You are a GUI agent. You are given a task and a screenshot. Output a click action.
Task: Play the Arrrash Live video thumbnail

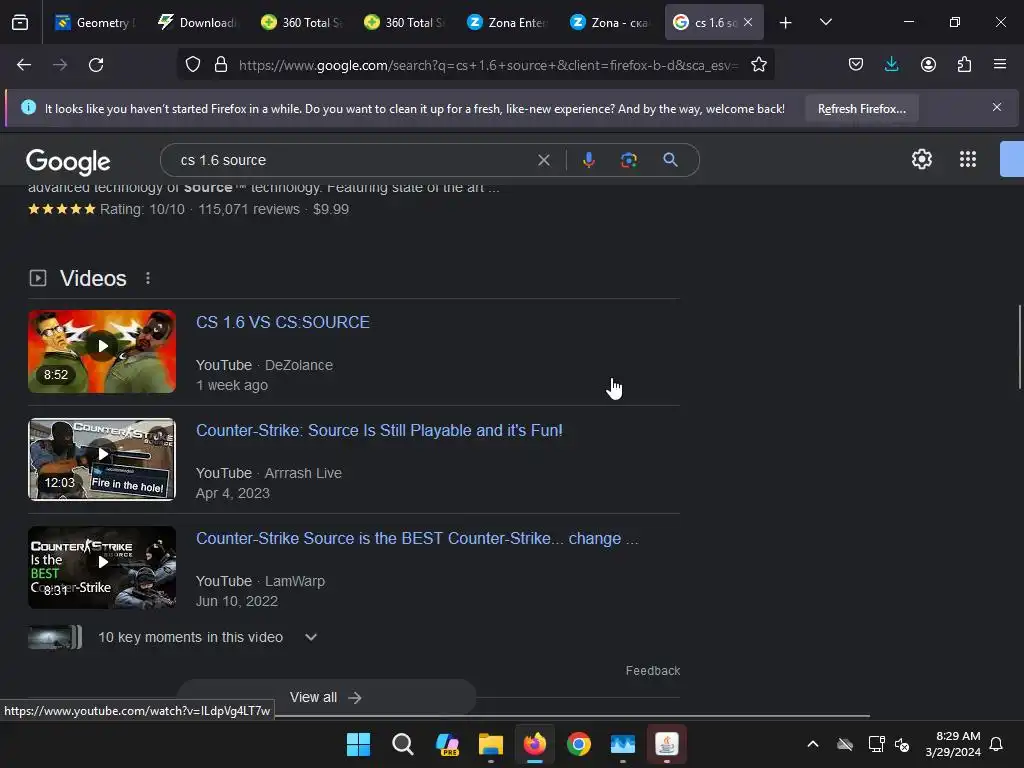(102, 459)
